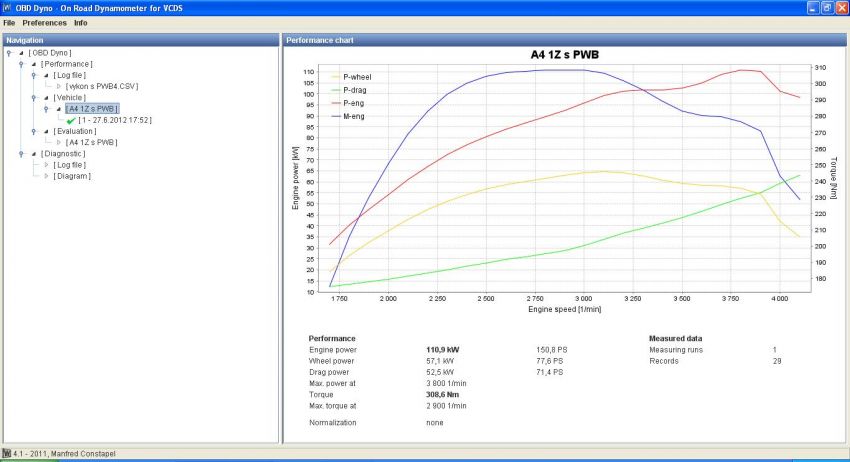
Task: Click the blue M-eng legend swatch
Action: click(336, 116)
